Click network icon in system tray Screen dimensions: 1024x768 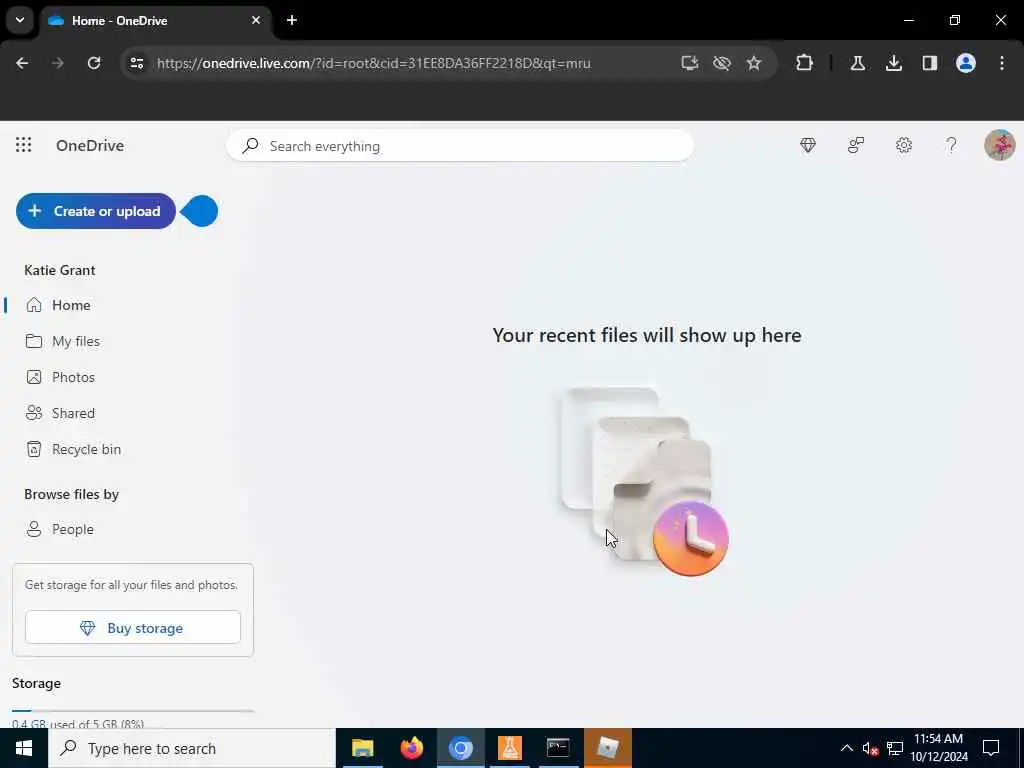895,748
